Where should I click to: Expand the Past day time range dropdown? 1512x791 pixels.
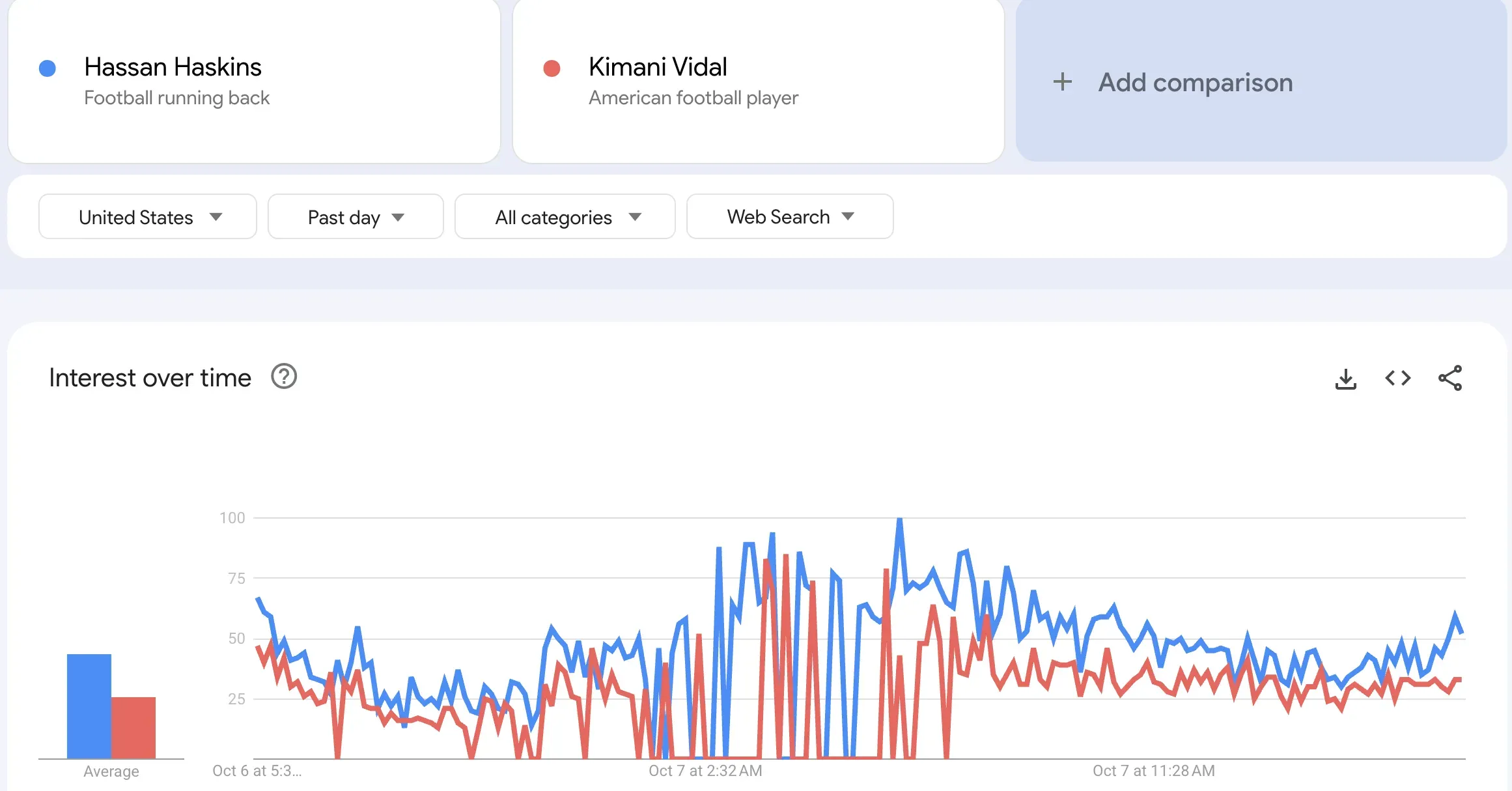(356, 217)
